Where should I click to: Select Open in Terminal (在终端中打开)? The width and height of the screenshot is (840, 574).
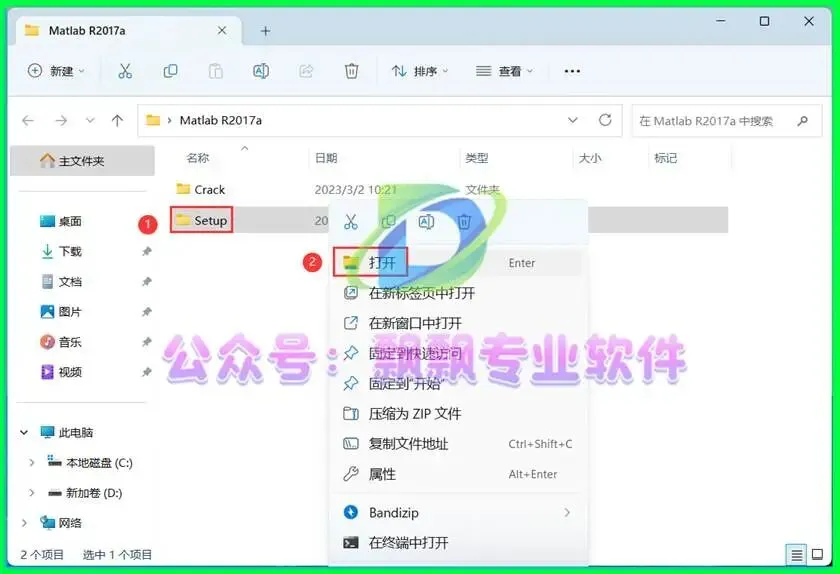point(458,542)
